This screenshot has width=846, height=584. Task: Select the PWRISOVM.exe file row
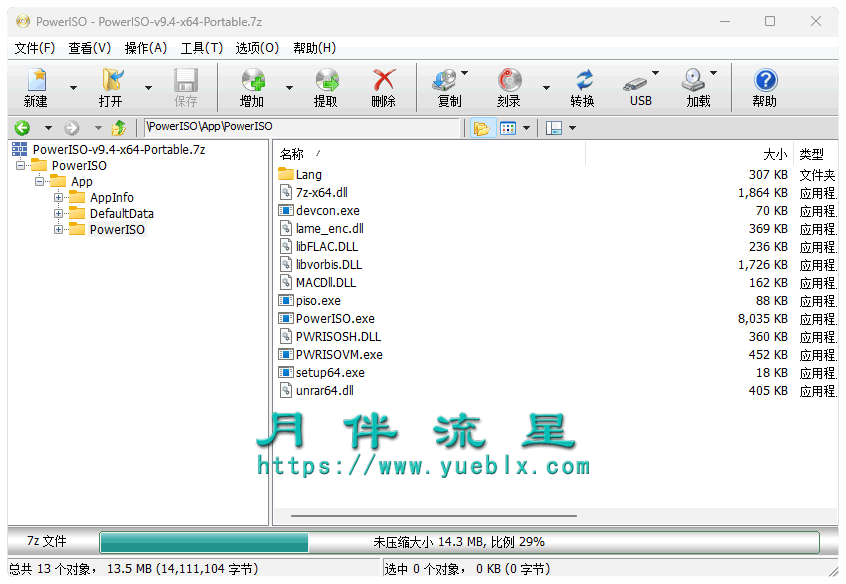[556, 354]
